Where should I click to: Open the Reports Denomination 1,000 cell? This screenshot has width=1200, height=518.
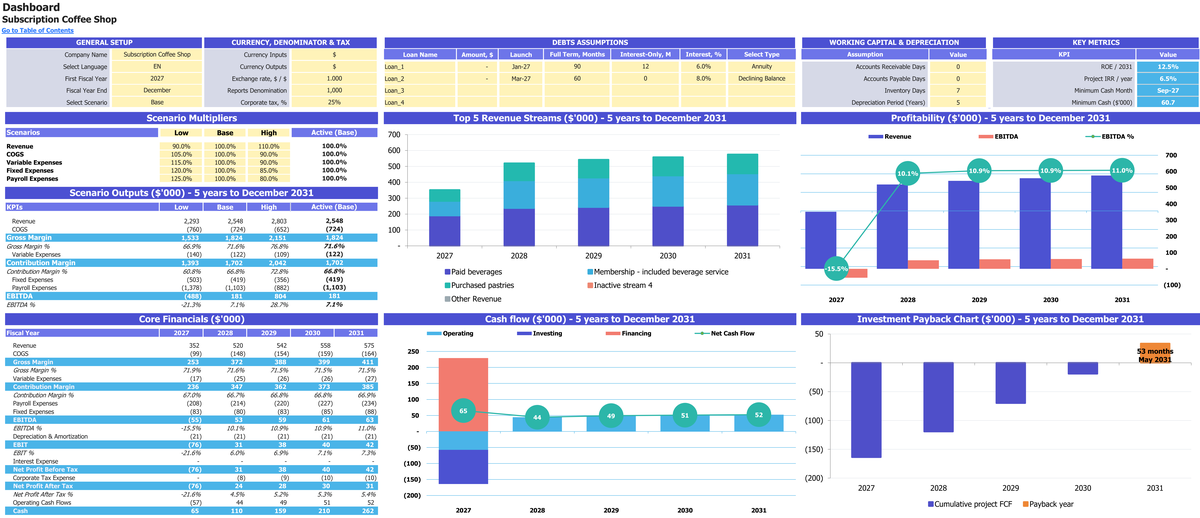coord(334,90)
